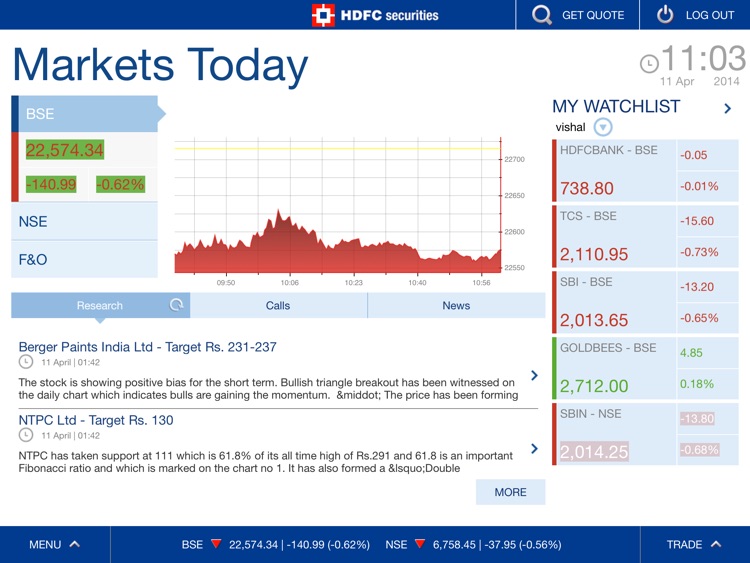Viewport: 750px width, 563px height.
Task: Click SBIN percent change -0.68%
Action: click(699, 450)
